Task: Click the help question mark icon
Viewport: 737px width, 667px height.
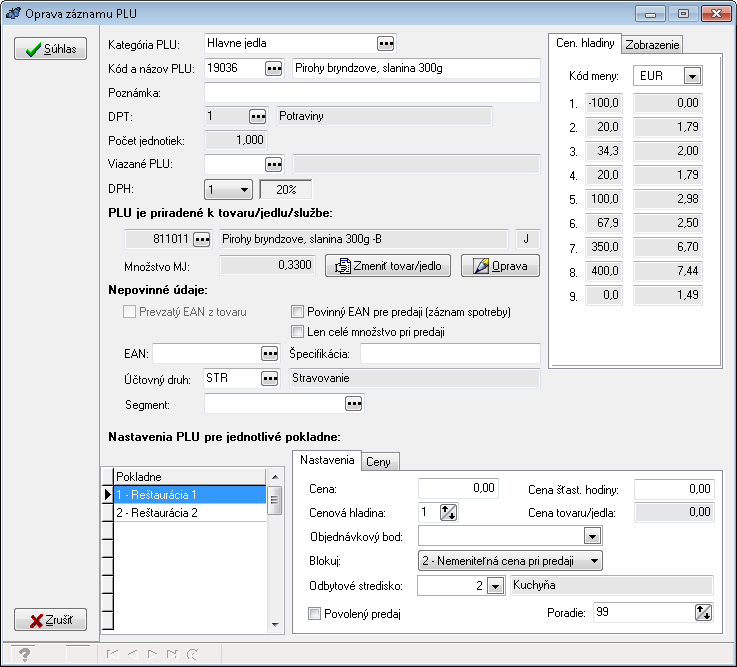Action: (24, 654)
